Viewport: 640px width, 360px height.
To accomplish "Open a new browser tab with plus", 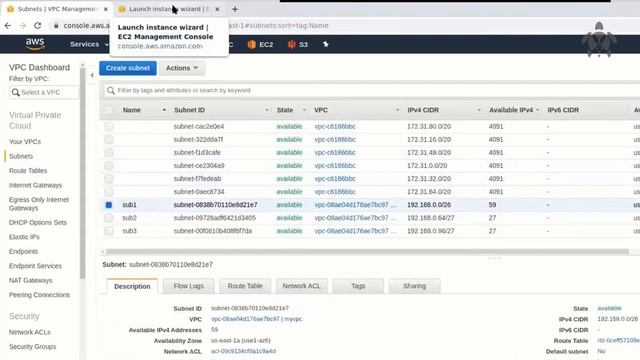I will click(x=235, y=9).
